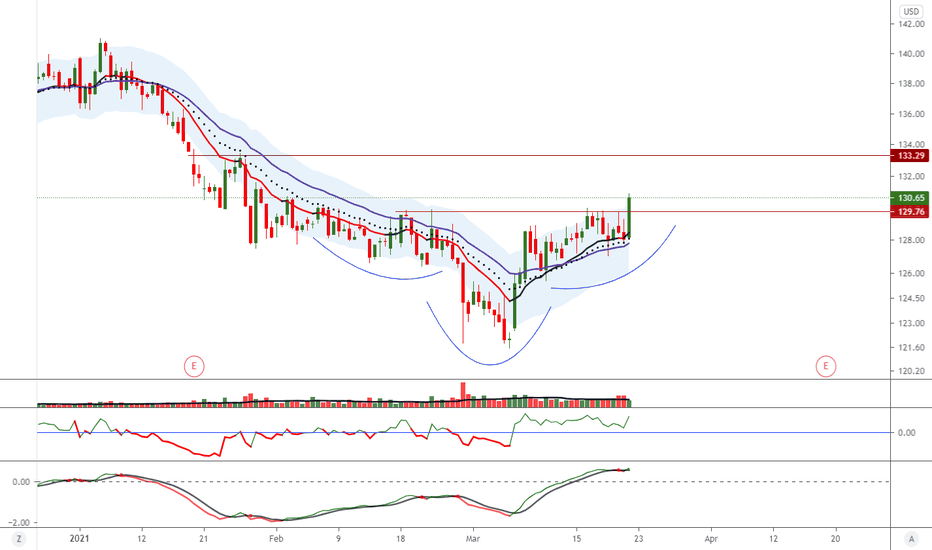Viewport: 932px width, 550px height.
Task: Open the timezone Z button
Action: 19,539
